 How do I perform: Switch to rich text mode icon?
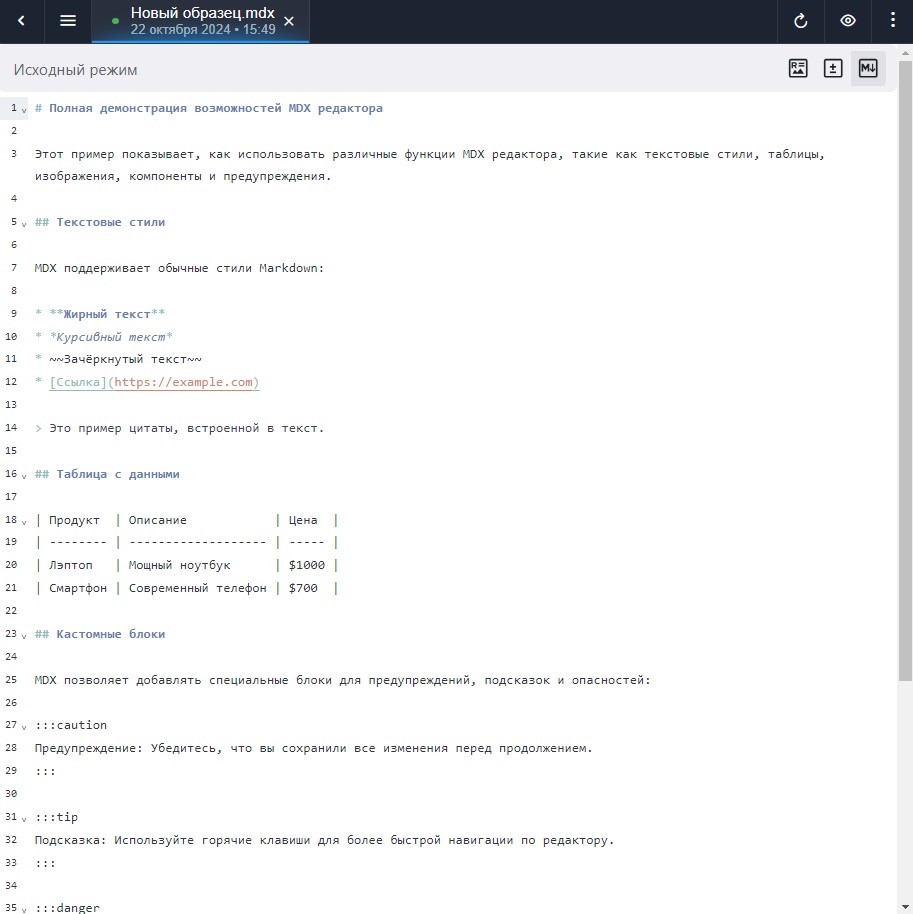point(798,68)
